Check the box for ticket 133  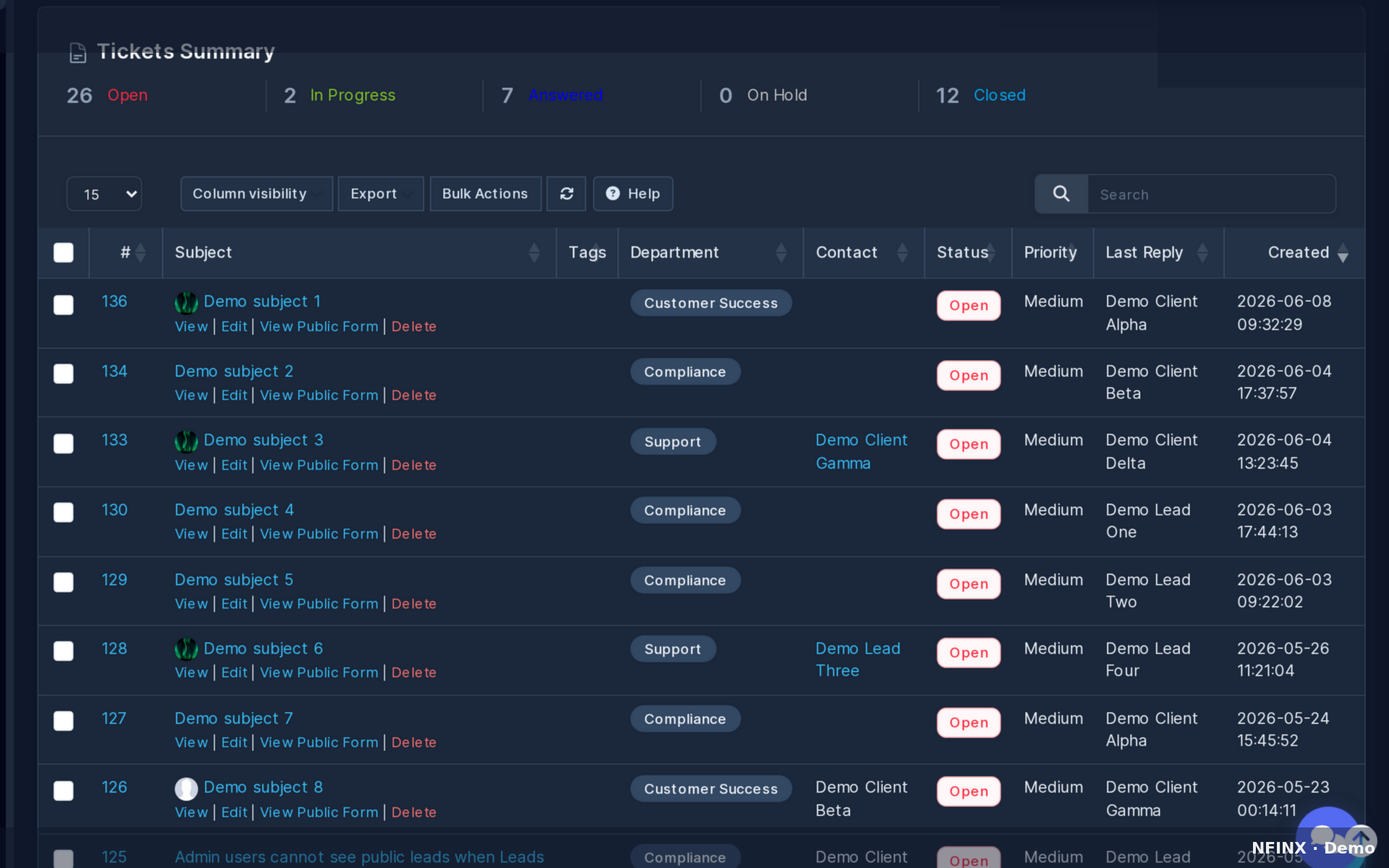click(x=64, y=443)
